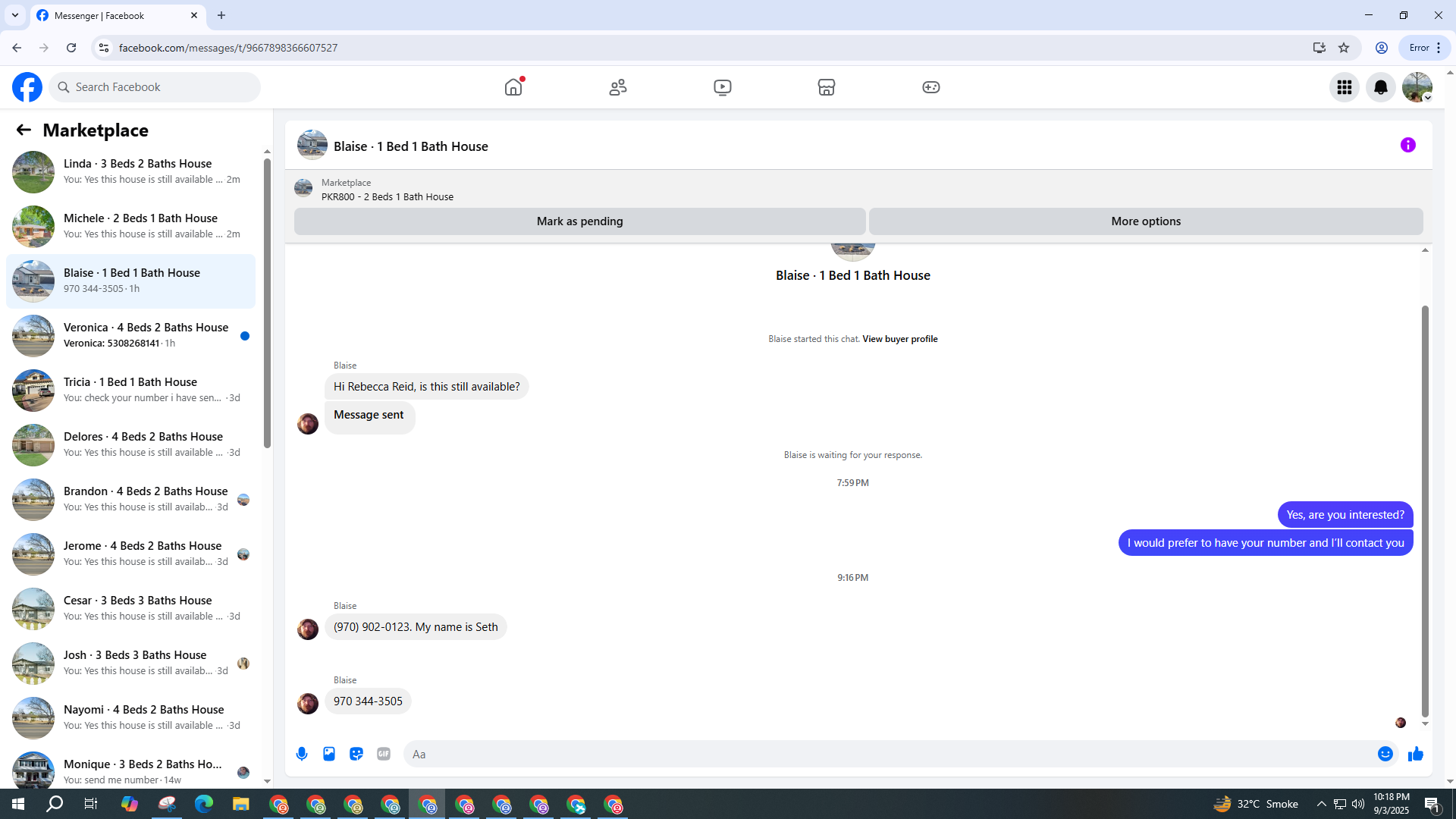Click "Hi Rebecca Reid, is this still available?" message
Image resolution: width=1456 pixels, height=819 pixels.
[427, 387]
